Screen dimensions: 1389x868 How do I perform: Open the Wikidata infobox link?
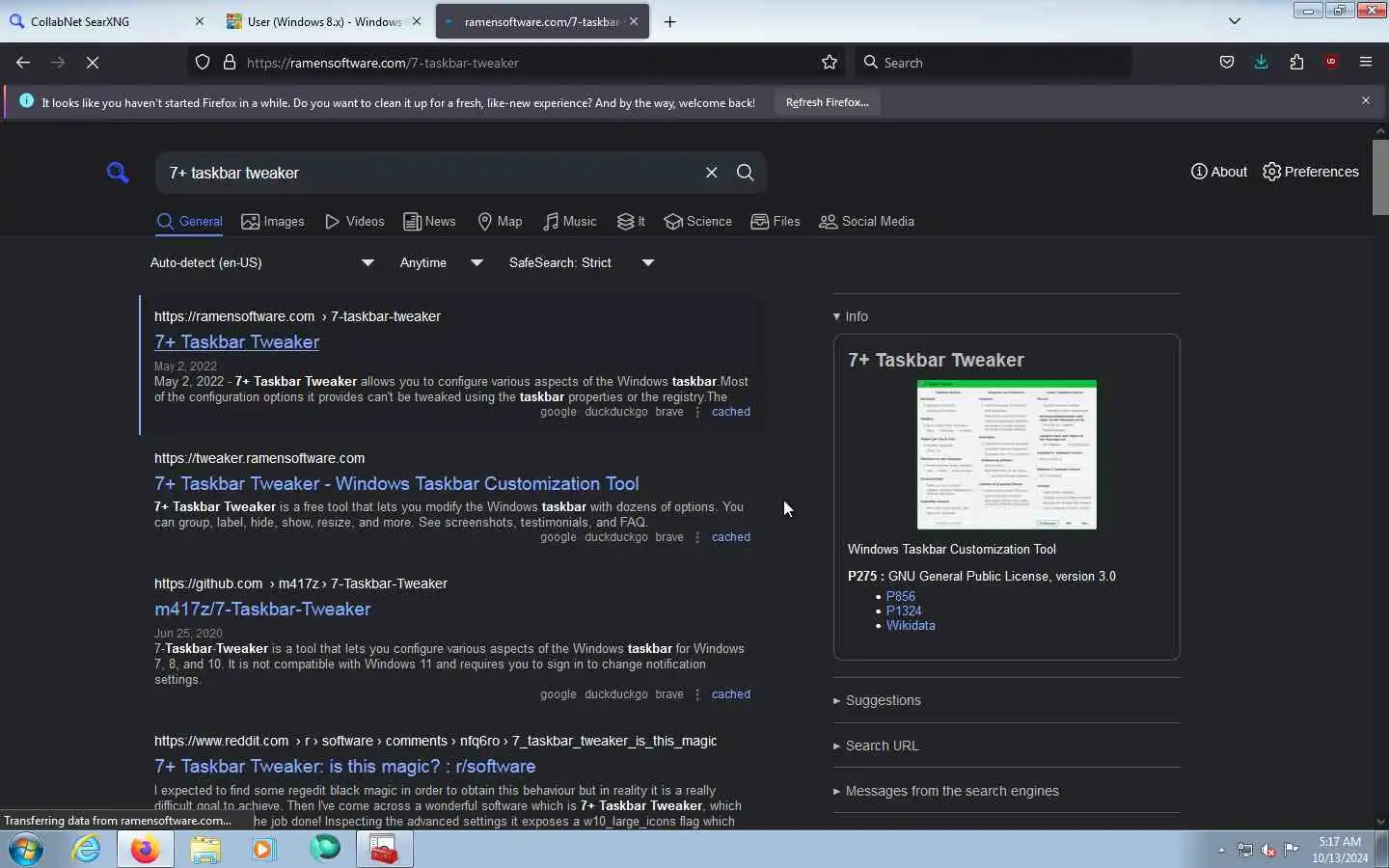pyautogui.click(x=911, y=625)
